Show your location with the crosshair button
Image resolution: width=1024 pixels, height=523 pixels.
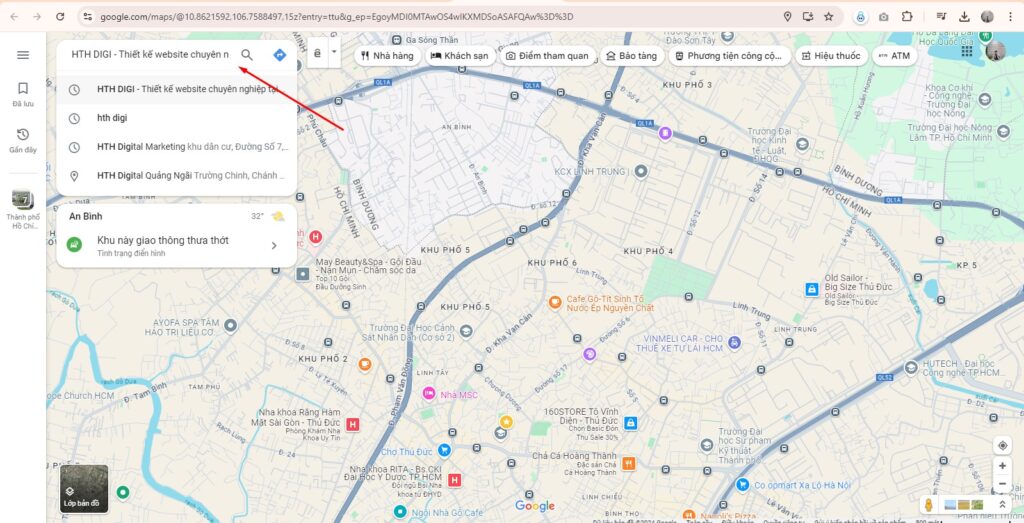(1002, 445)
